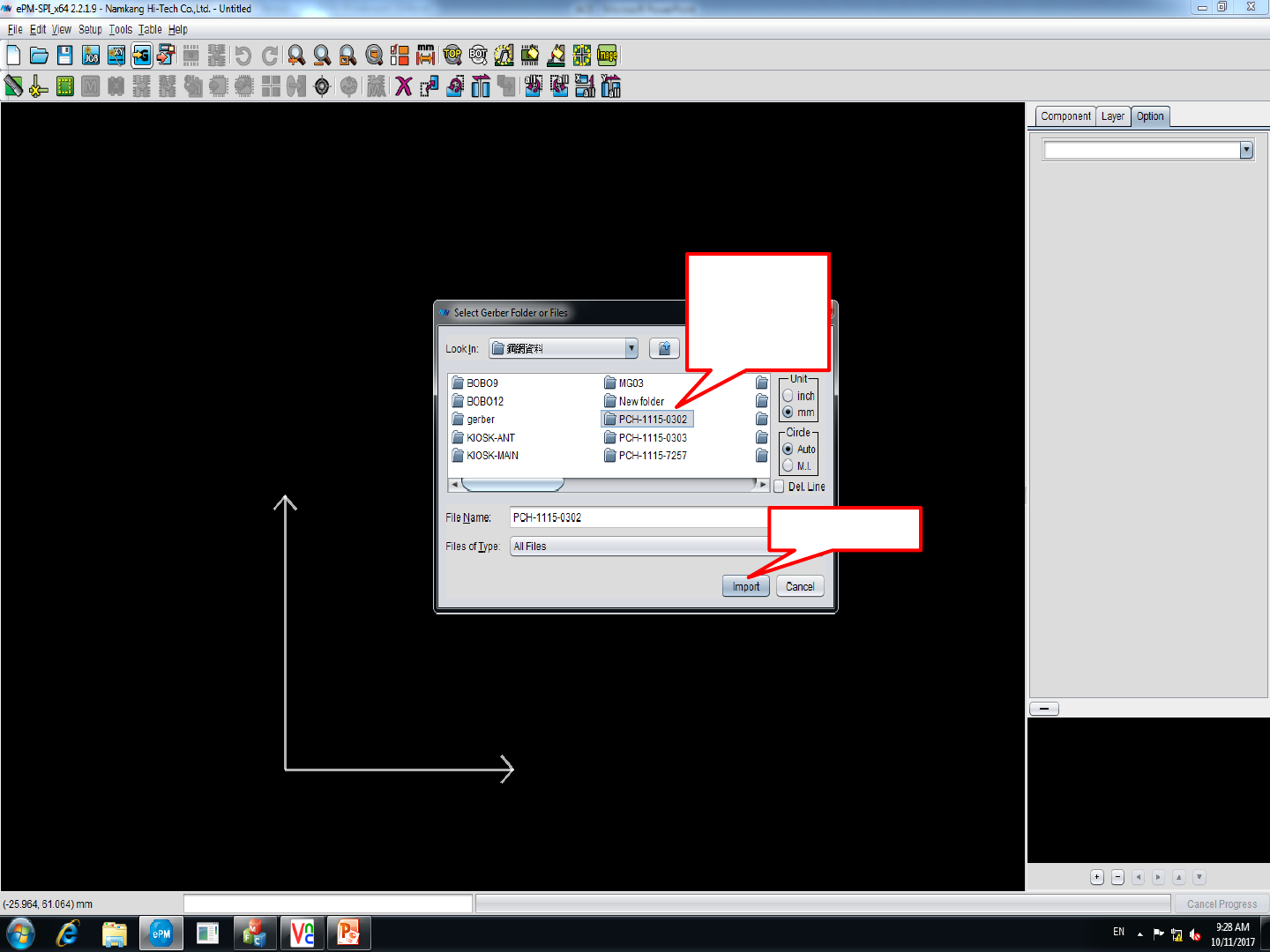The height and width of the screenshot is (952, 1270).
Task: Open the Table menu
Action: pyautogui.click(x=150, y=29)
